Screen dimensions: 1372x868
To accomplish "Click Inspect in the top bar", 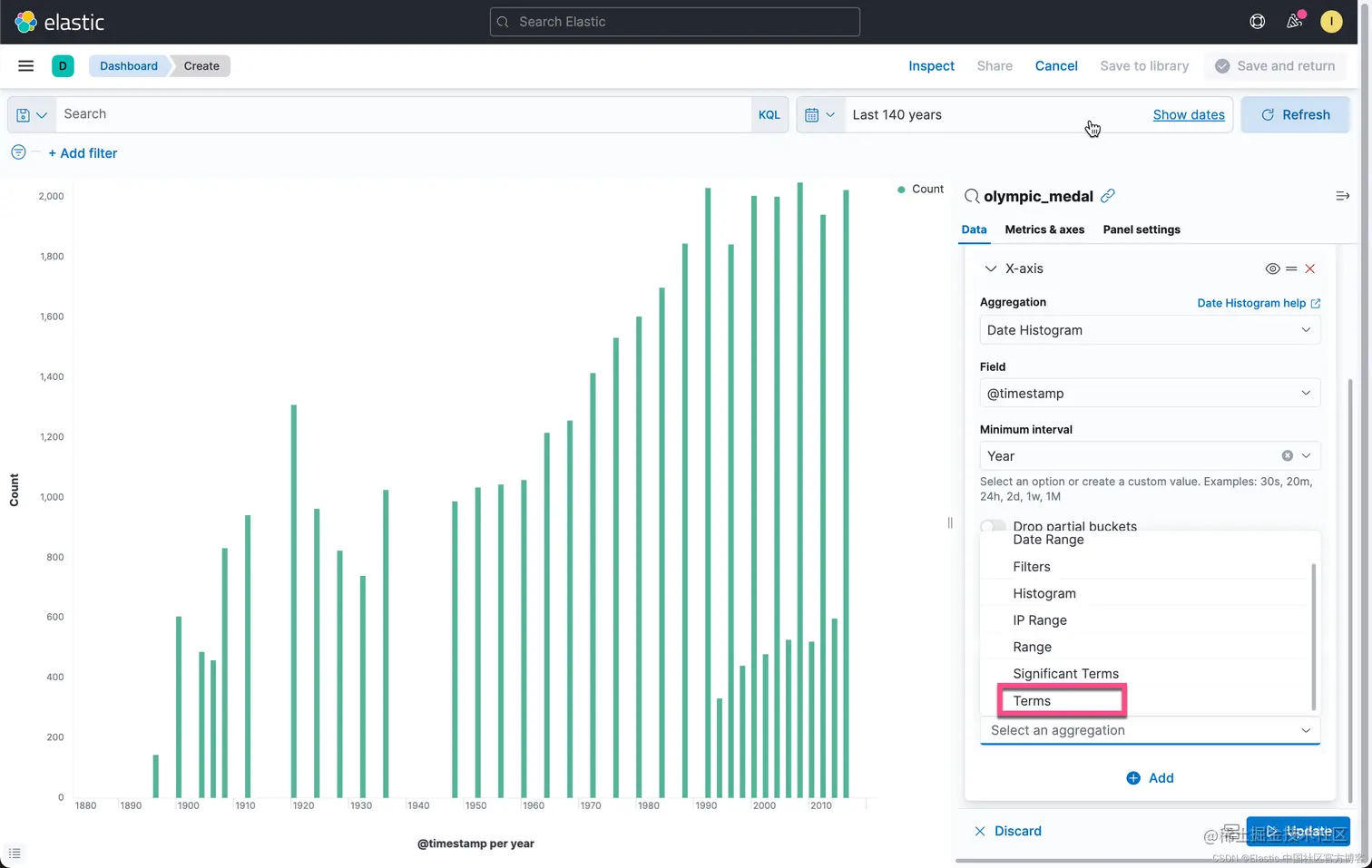I will tap(931, 65).
